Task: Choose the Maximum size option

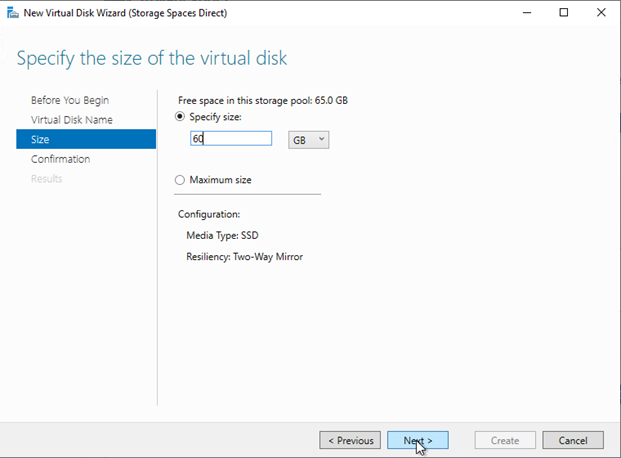Action: pyautogui.click(x=180, y=180)
